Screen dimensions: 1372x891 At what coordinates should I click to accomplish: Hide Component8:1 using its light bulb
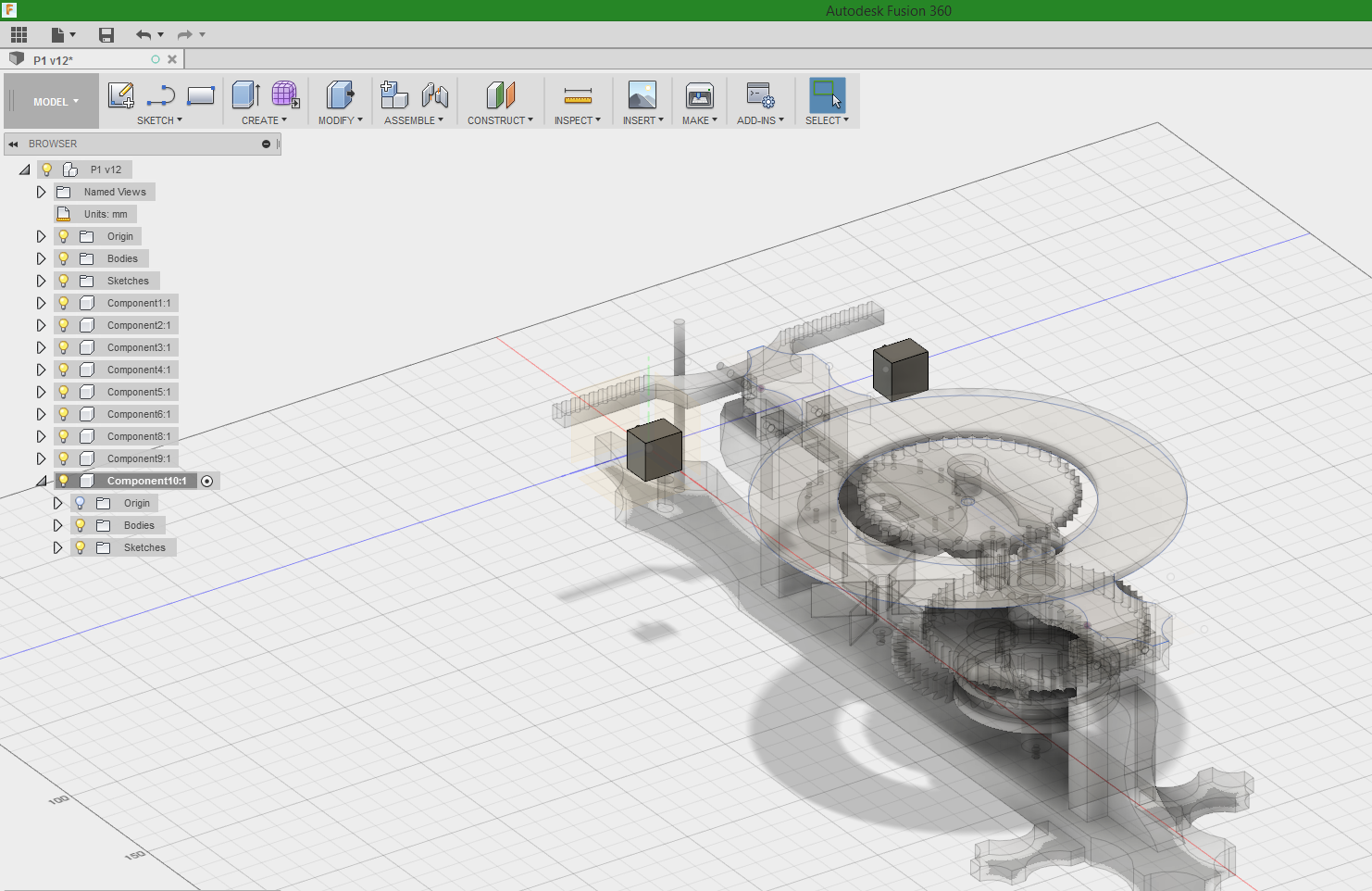[64, 436]
